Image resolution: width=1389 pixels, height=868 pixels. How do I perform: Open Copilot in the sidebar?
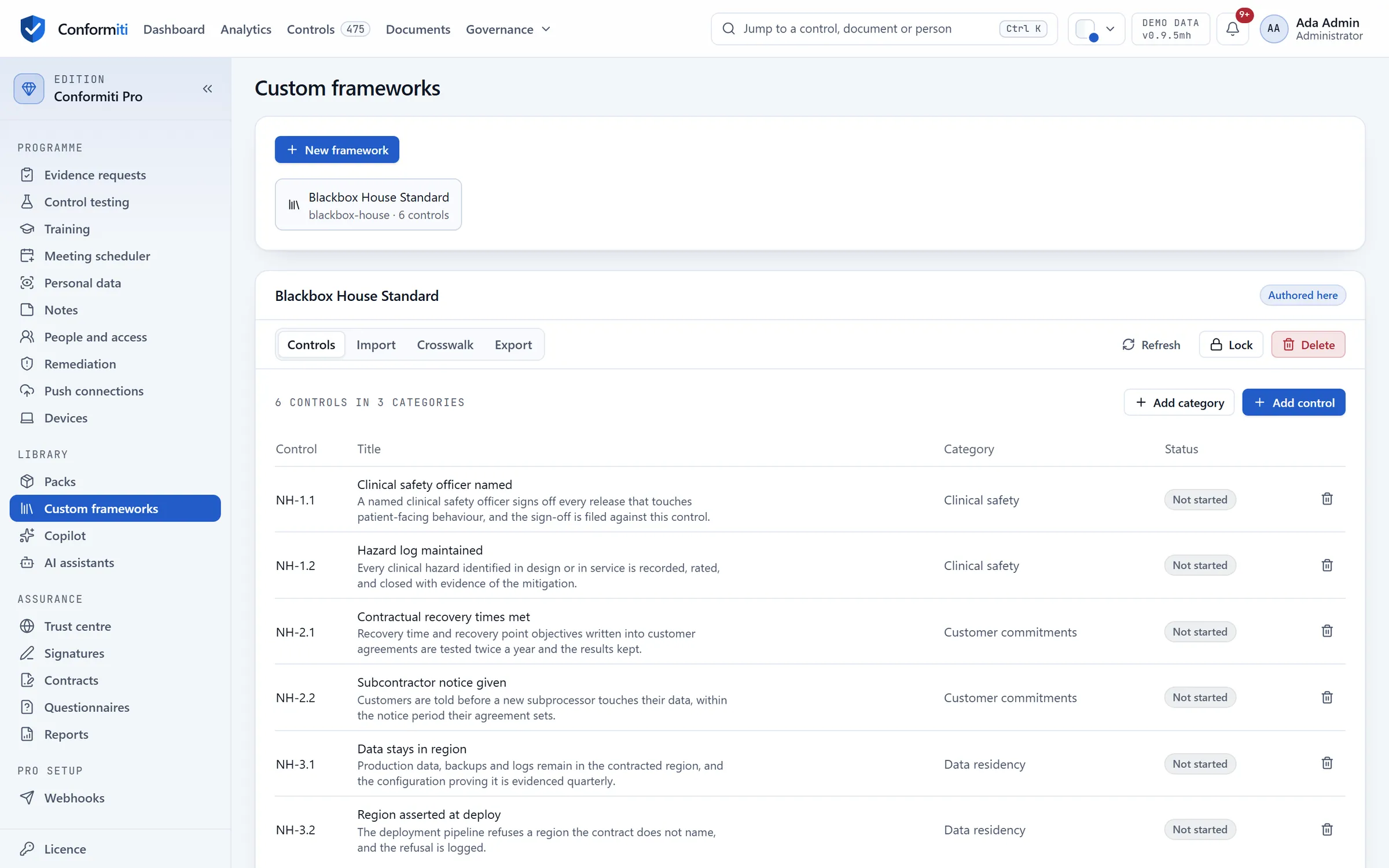pyautogui.click(x=115, y=536)
